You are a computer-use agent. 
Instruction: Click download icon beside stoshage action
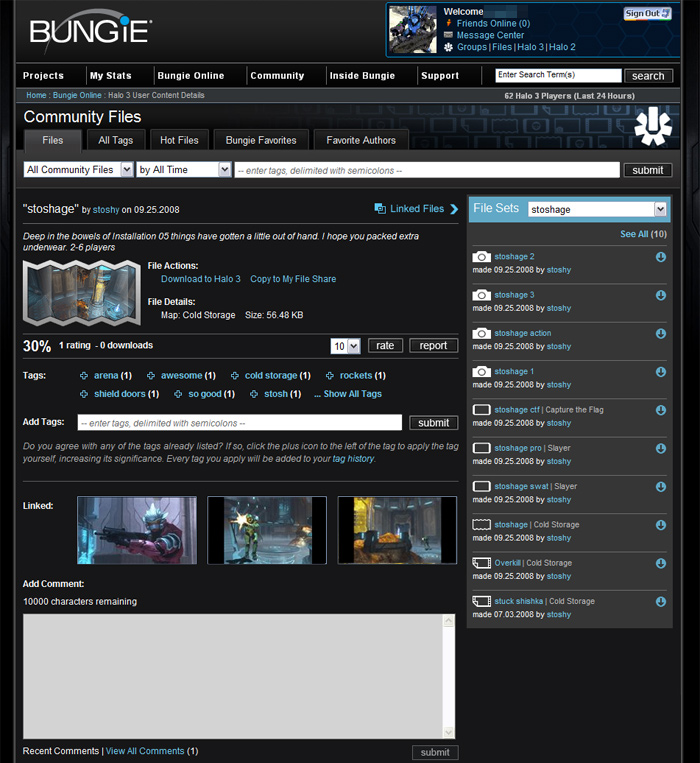click(660, 334)
